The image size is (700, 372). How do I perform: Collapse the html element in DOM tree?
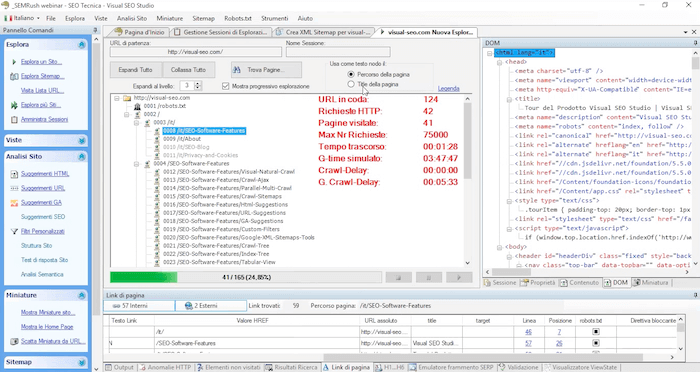[490, 53]
